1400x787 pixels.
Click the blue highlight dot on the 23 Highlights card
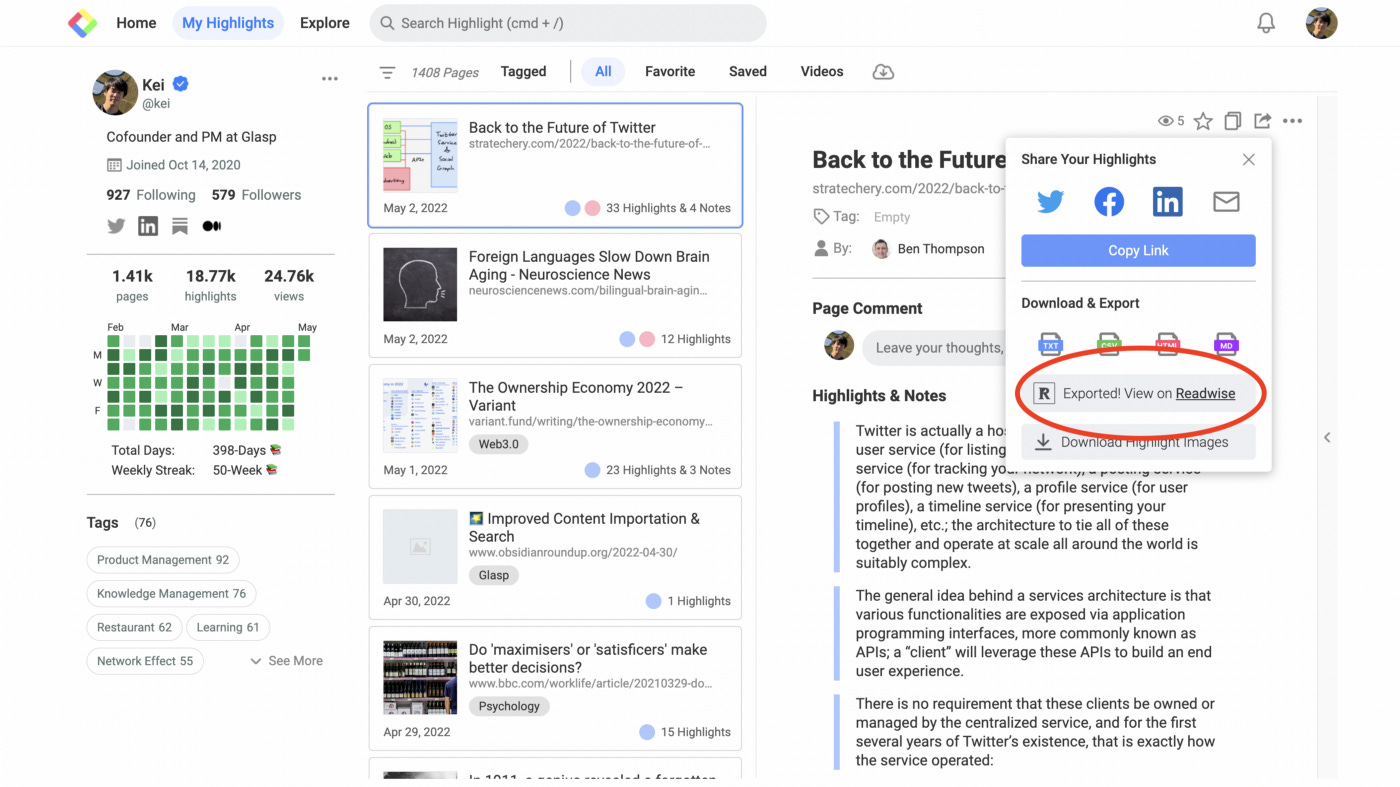point(592,470)
